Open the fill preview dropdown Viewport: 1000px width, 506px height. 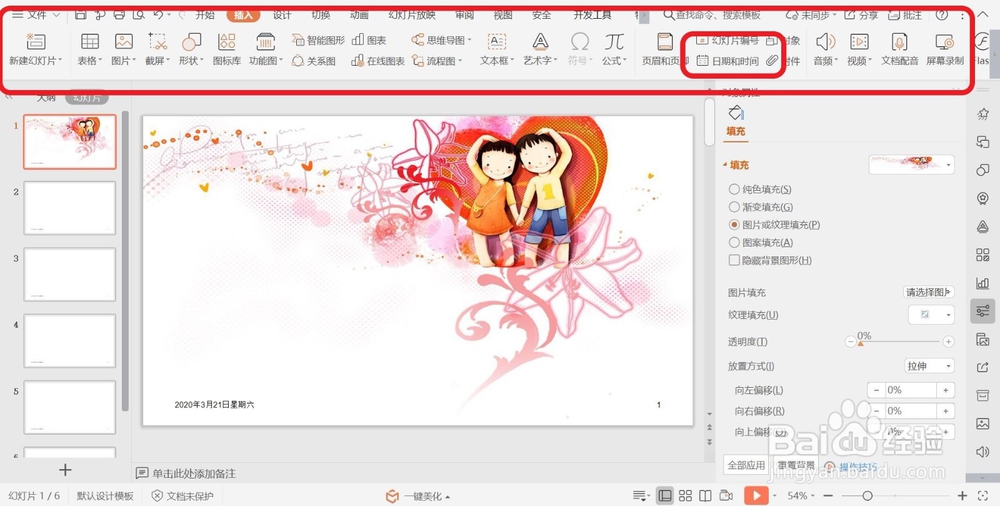point(911,165)
